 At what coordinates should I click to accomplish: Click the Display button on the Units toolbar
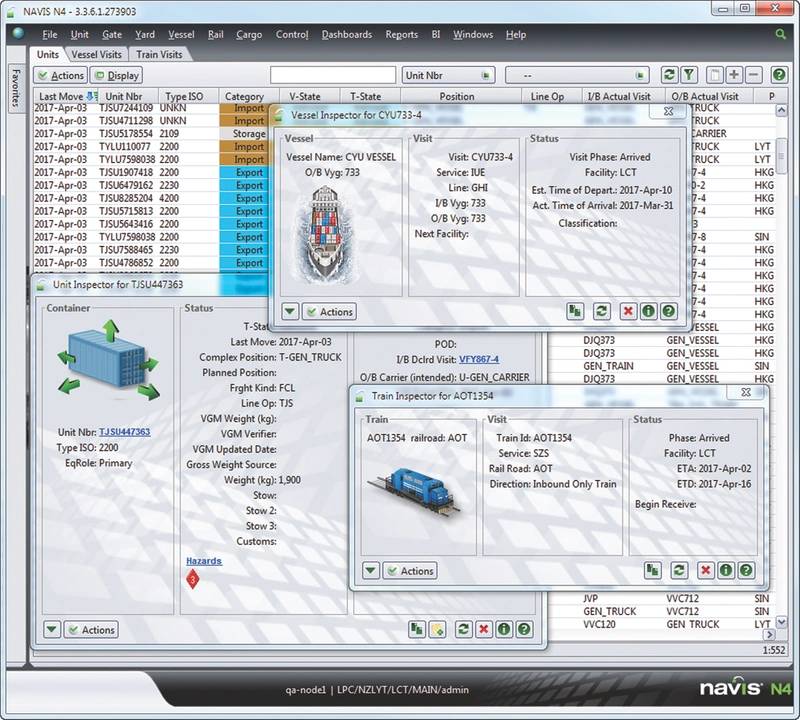coord(117,74)
